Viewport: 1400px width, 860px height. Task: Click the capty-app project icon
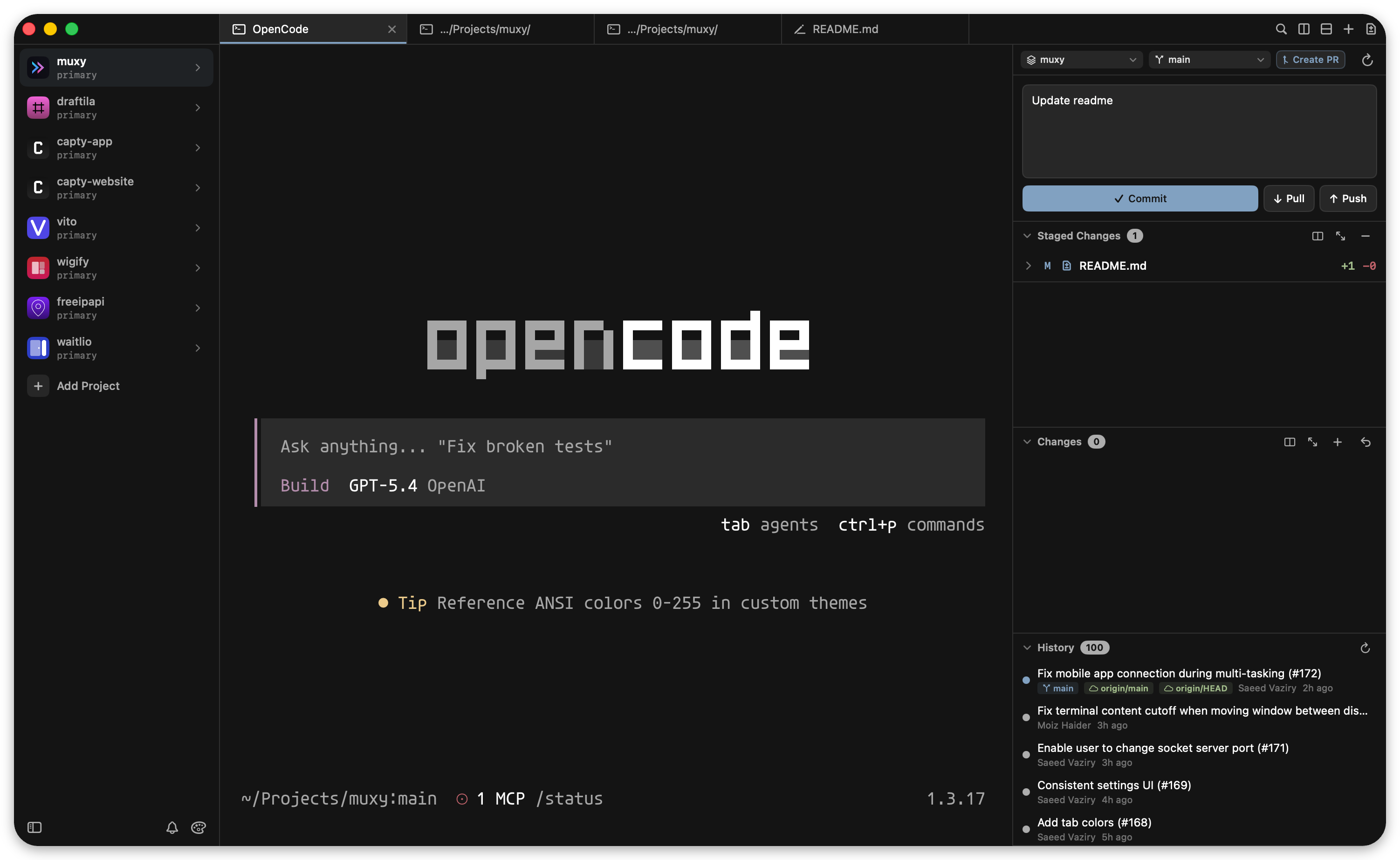point(38,148)
